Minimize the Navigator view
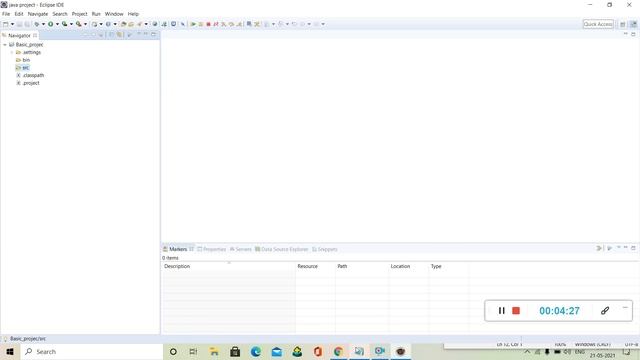The height and width of the screenshot is (360, 640). 146,35
